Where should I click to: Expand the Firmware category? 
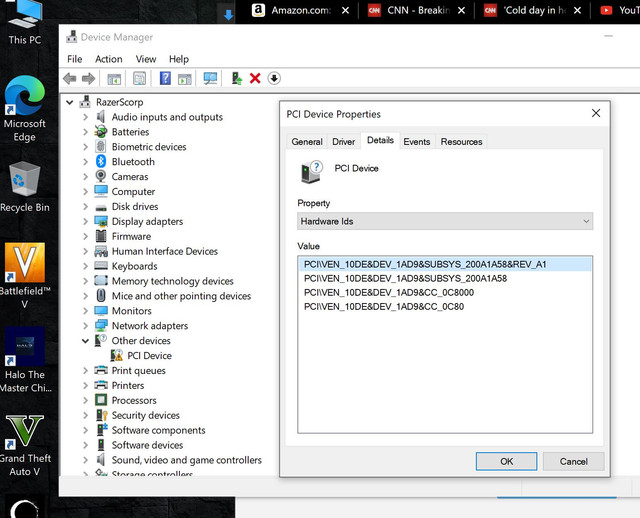click(x=85, y=236)
